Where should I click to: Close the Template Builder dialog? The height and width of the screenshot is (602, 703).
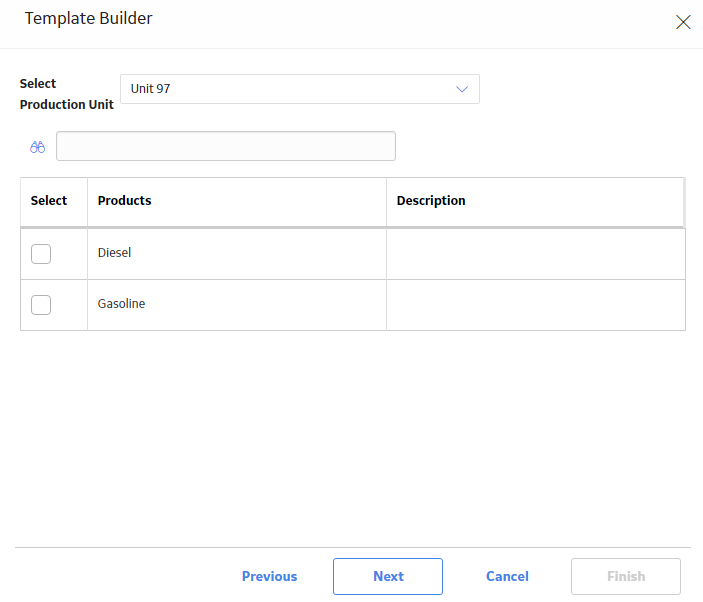(x=683, y=22)
